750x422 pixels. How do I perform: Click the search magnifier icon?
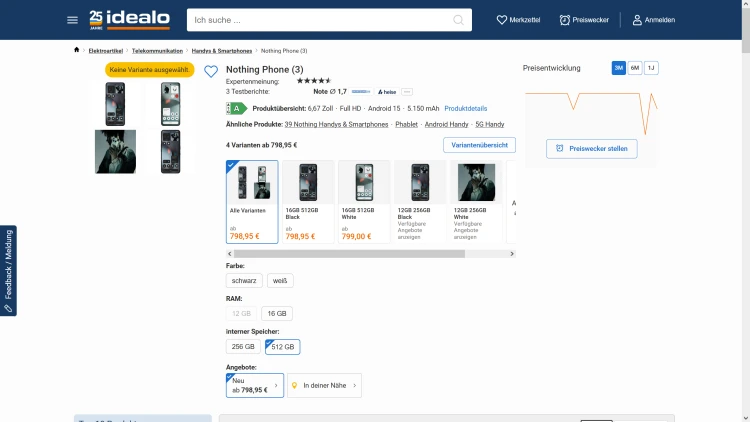tap(458, 20)
